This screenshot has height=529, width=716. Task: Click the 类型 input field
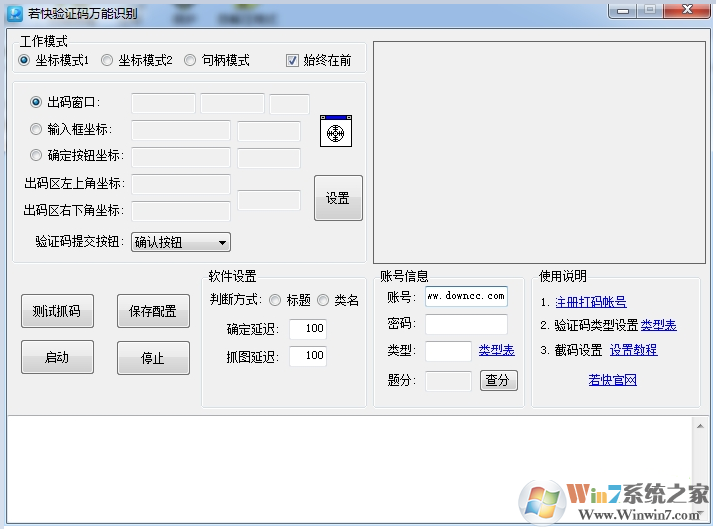(x=448, y=351)
